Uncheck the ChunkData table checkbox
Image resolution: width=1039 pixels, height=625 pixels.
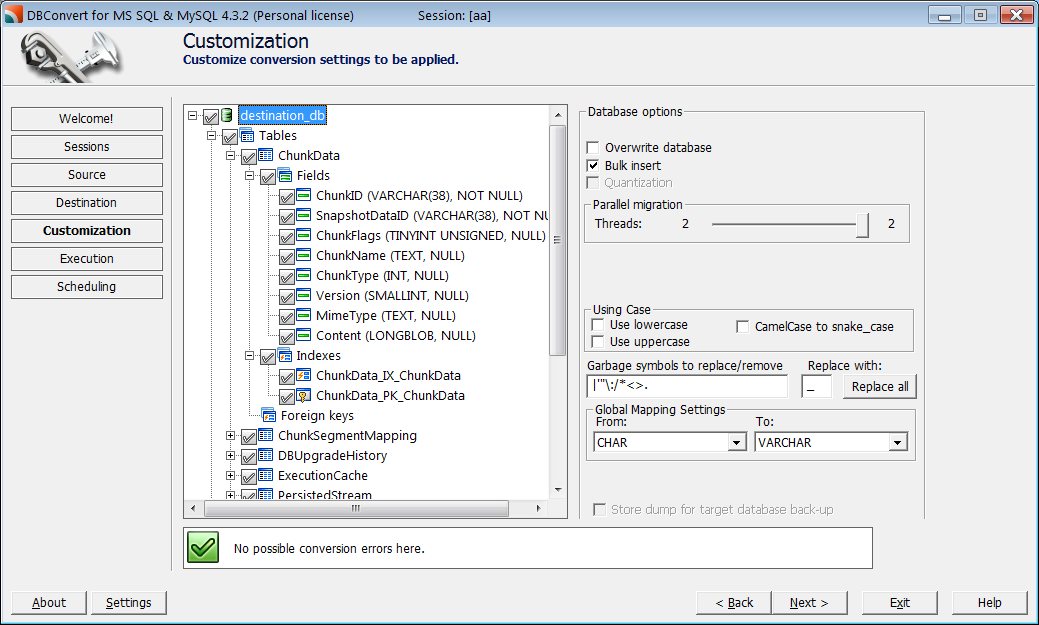pyautogui.click(x=249, y=158)
